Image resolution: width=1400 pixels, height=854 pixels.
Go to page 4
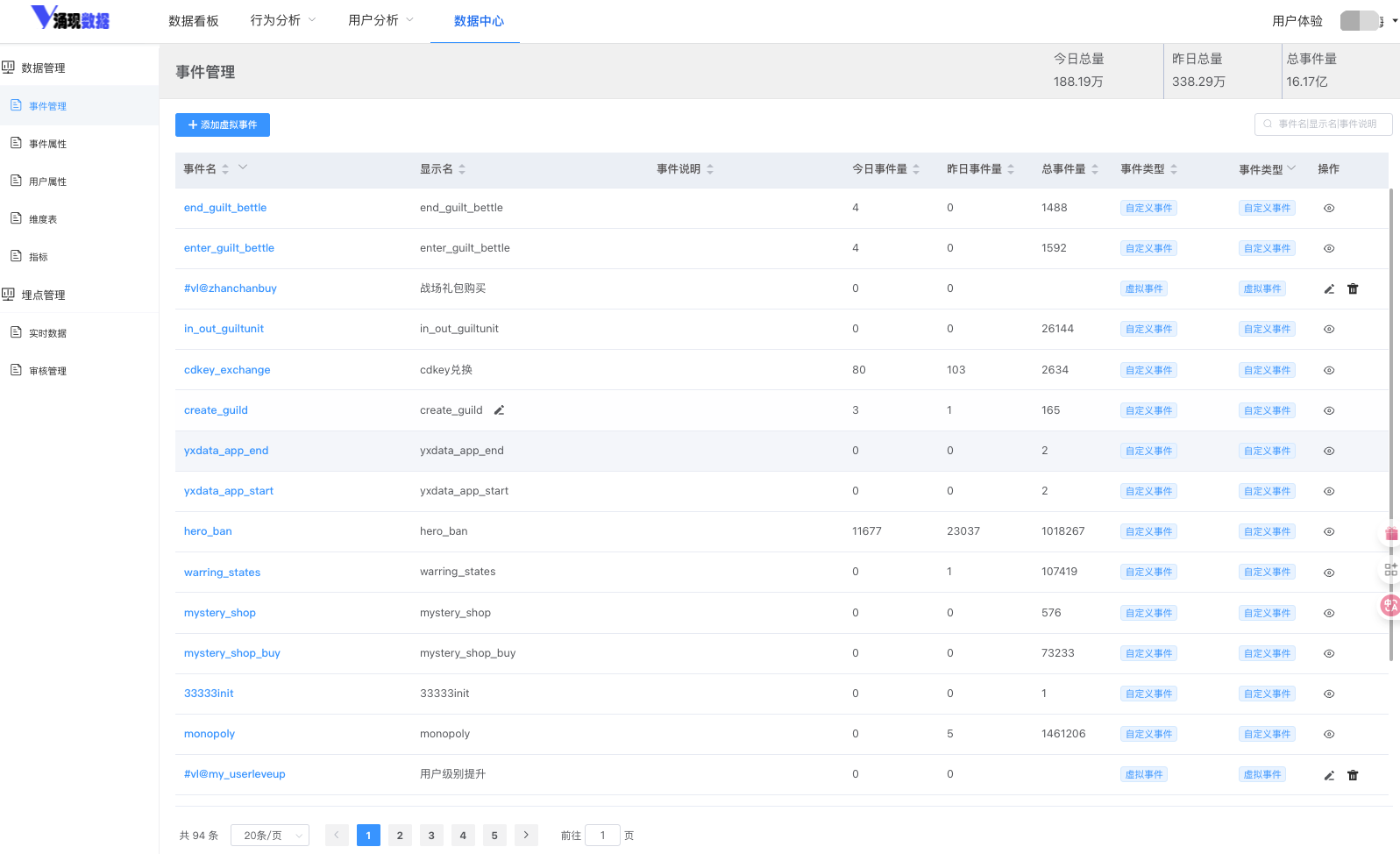[463, 836]
